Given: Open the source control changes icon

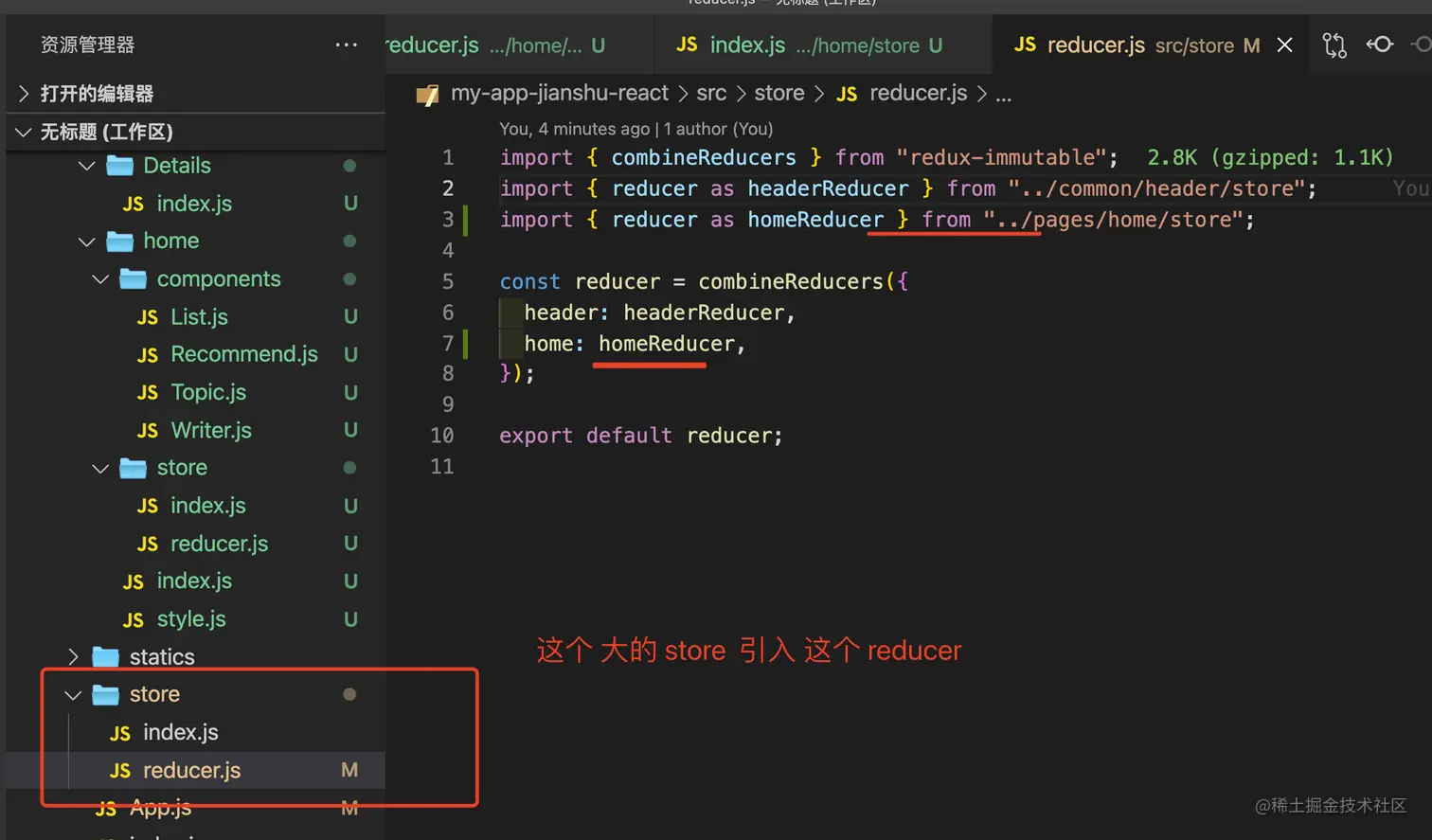Looking at the screenshot, I should coord(1334,45).
